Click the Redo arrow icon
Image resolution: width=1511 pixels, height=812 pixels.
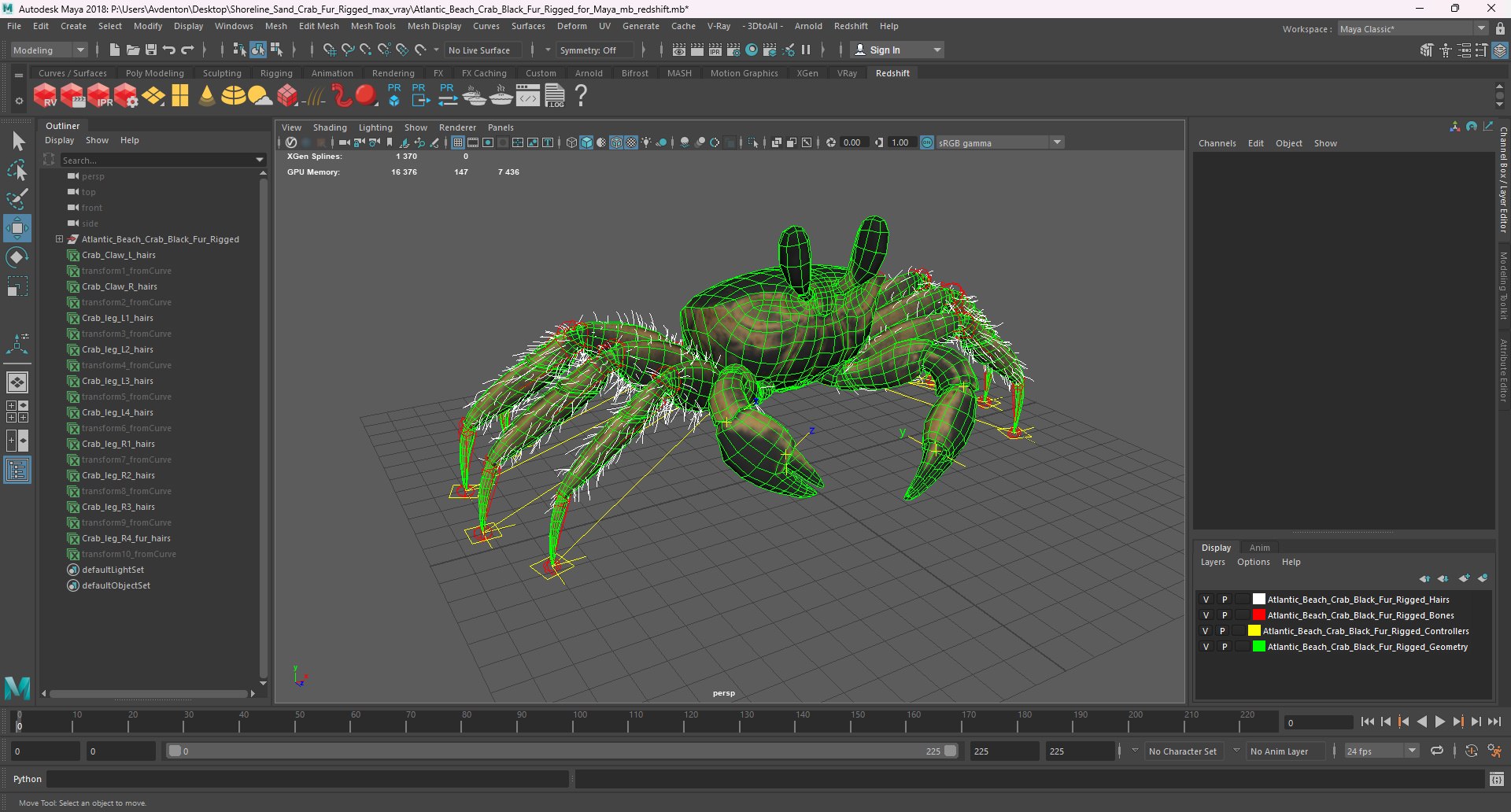point(187,50)
